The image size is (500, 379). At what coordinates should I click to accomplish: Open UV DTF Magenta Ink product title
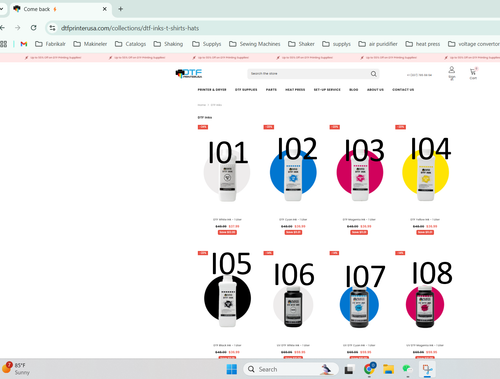click(x=425, y=345)
